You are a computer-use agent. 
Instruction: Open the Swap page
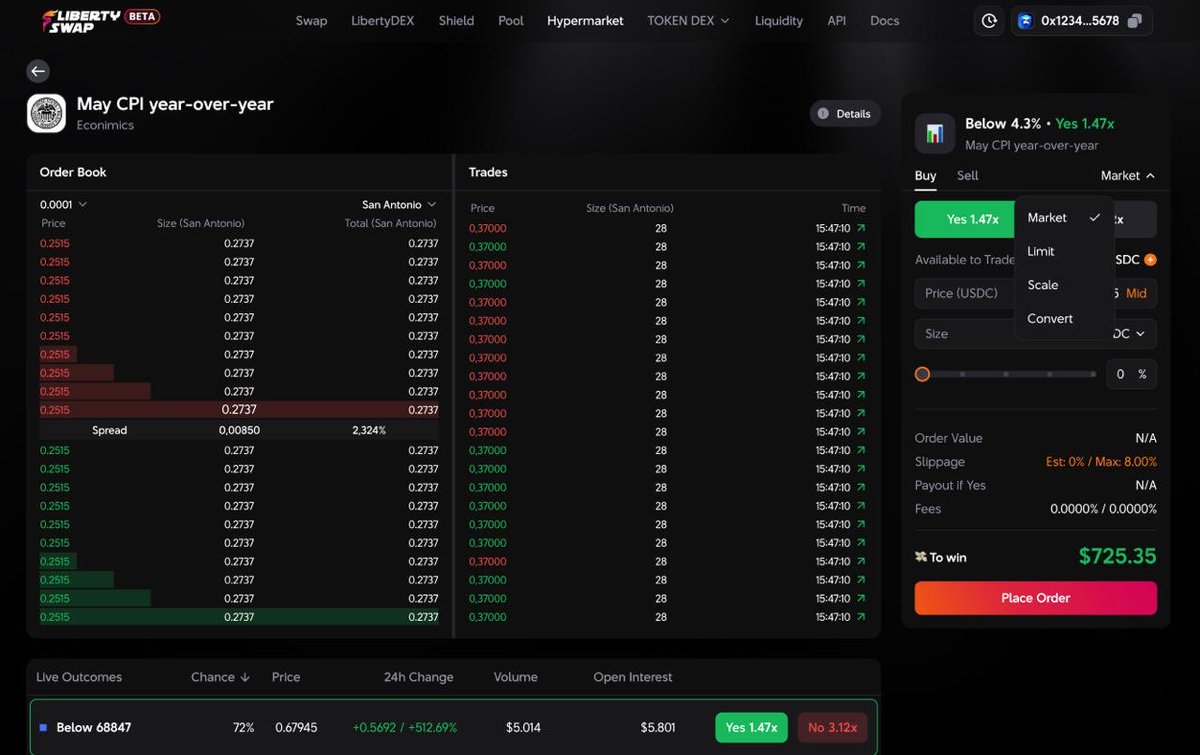(311, 20)
